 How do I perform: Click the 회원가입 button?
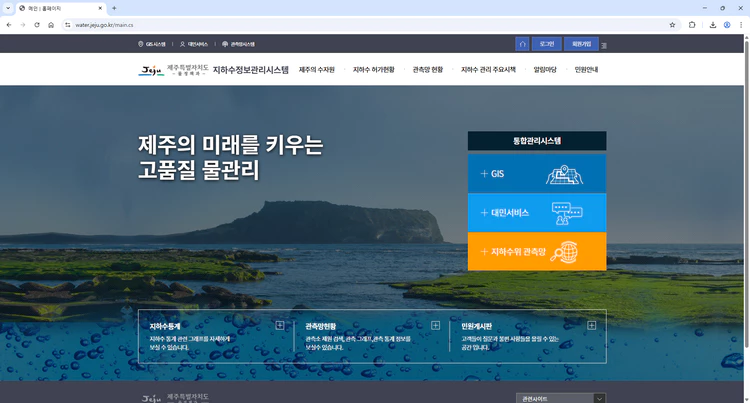coord(580,44)
